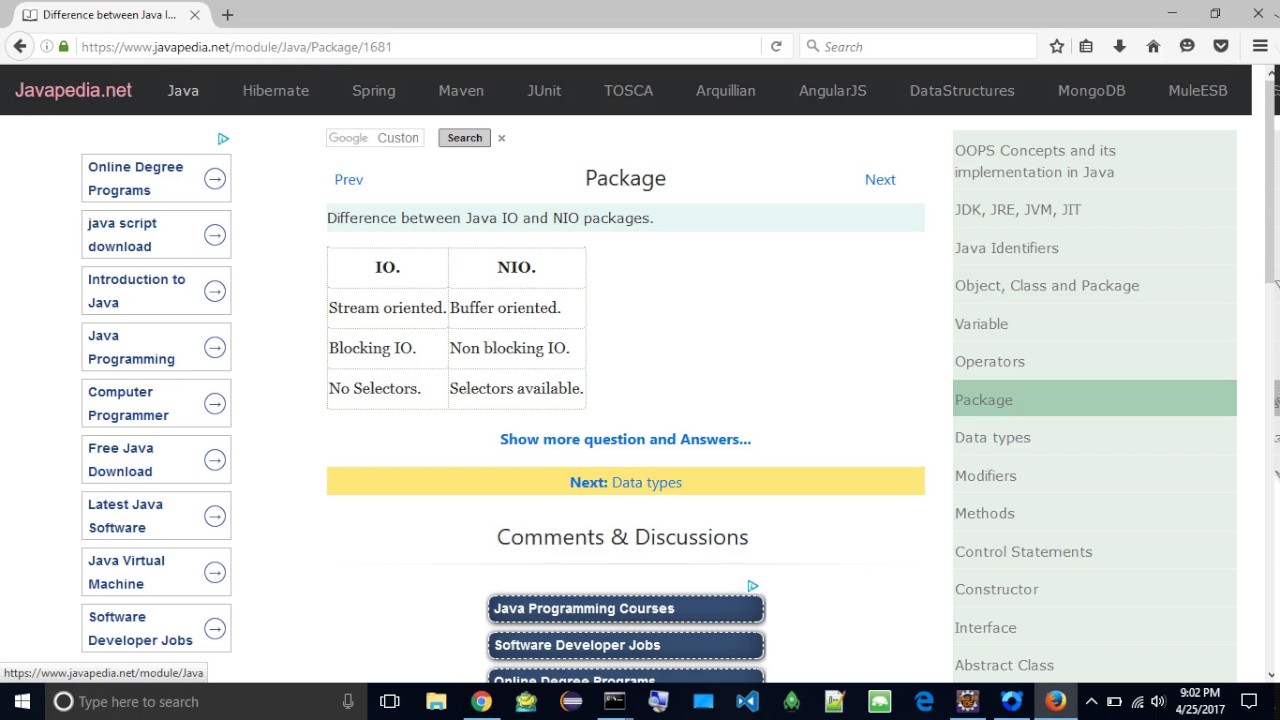Open the Java menu in site navbar

183,90
